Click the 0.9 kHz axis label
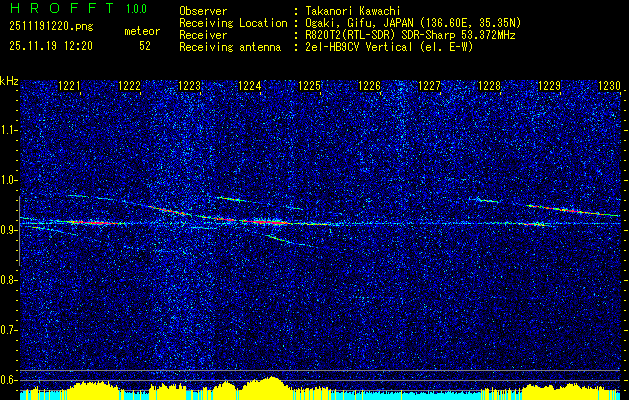The width and height of the screenshot is (629, 400). tap(8, 230)
